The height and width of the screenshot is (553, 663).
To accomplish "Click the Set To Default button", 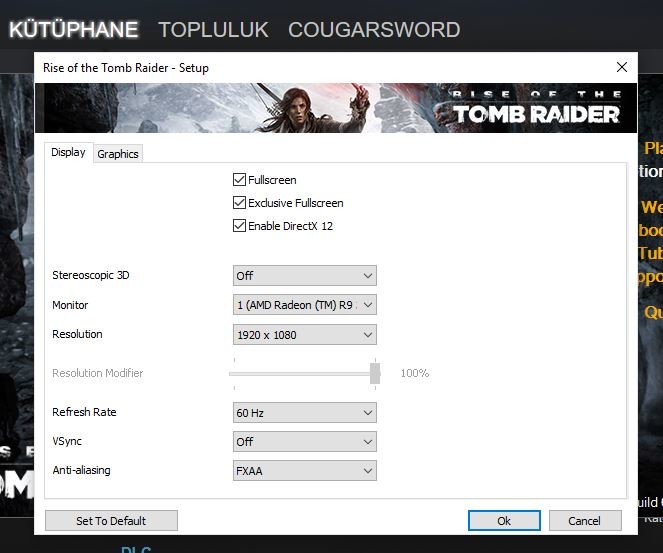I will [111, 520].
